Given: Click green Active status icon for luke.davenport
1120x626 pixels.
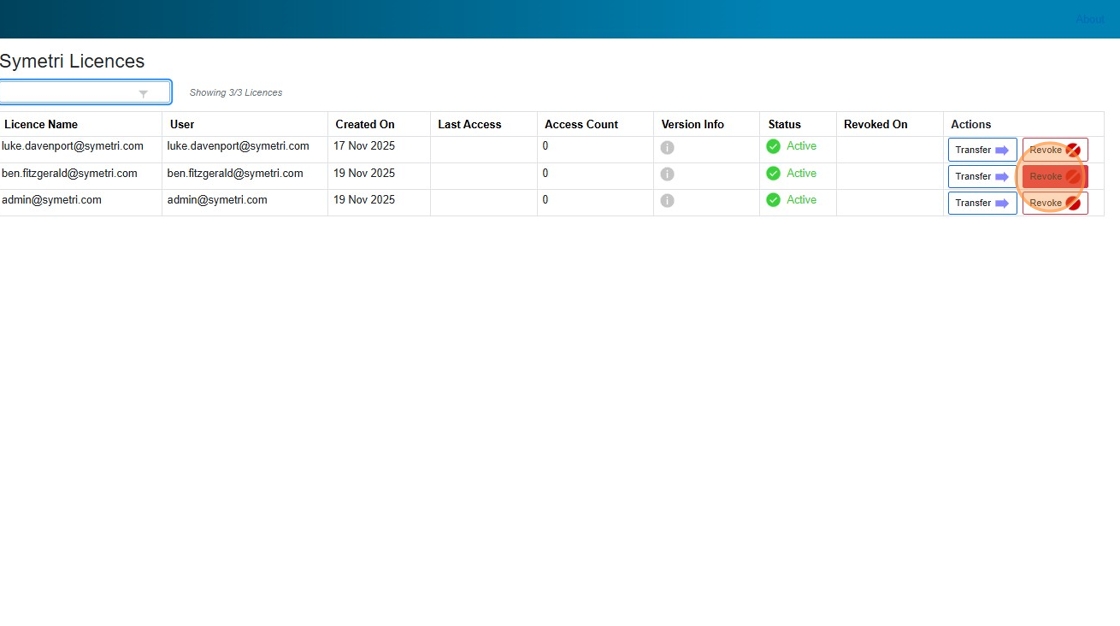Looking at the screenshot, I should (x=773, y=147).
